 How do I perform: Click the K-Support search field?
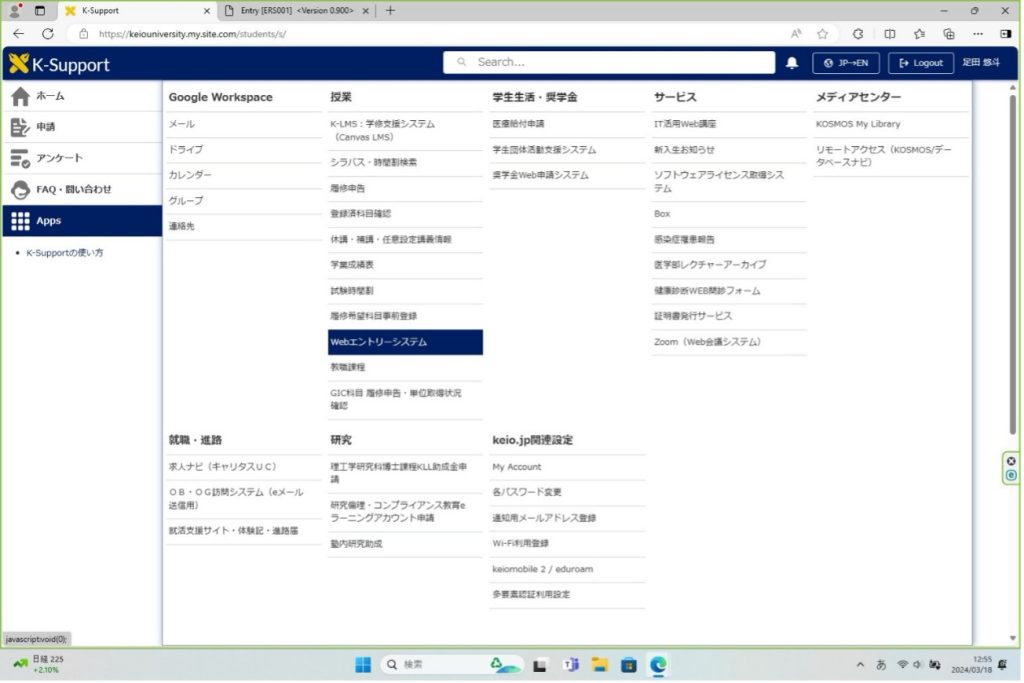(610, 62)
